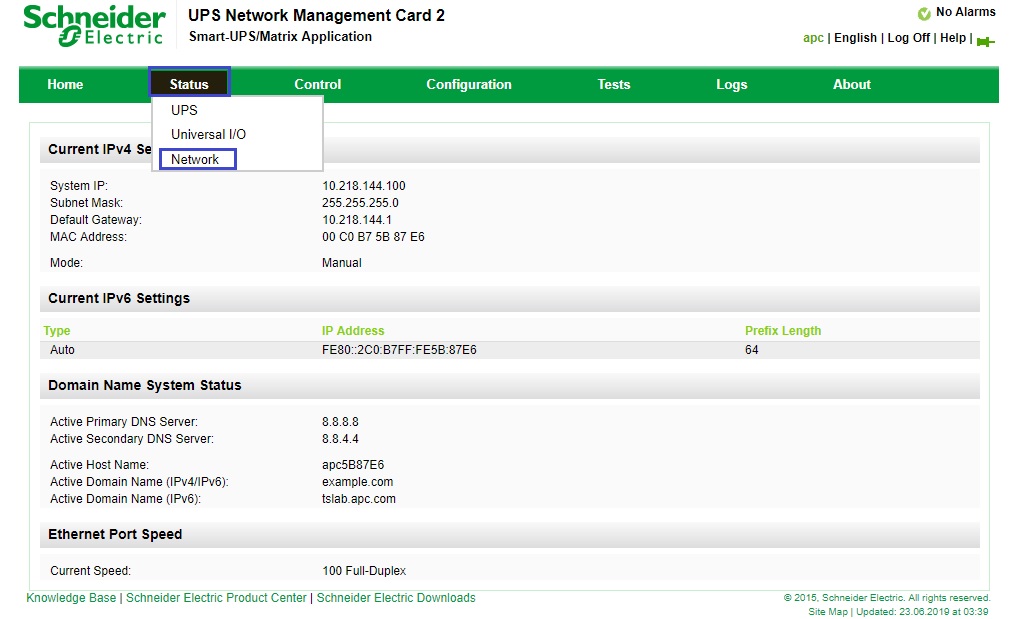Open the Status menu
1014x619 pixels.
[189, 84]
